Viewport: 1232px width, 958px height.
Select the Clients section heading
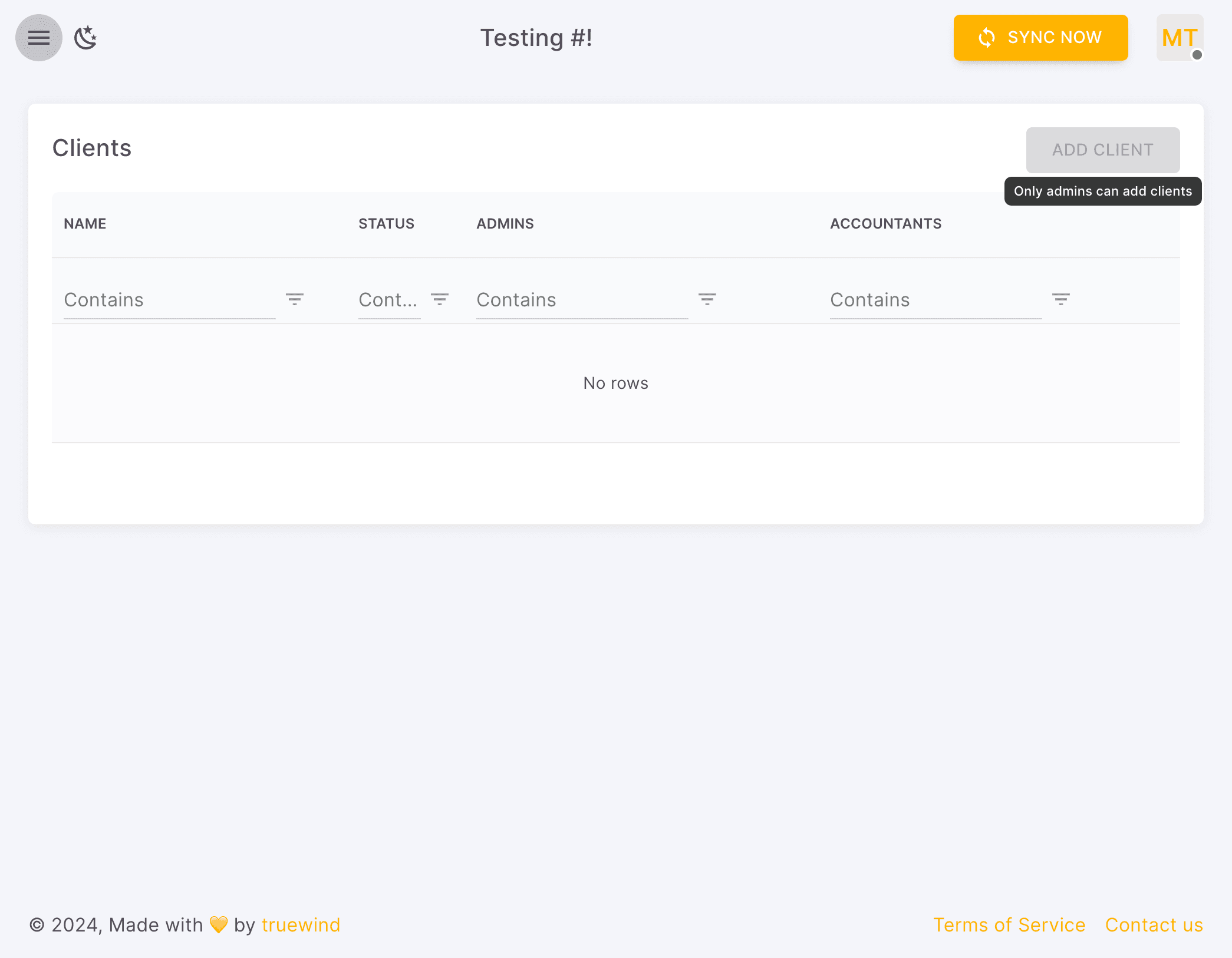[x=92, y=148]
